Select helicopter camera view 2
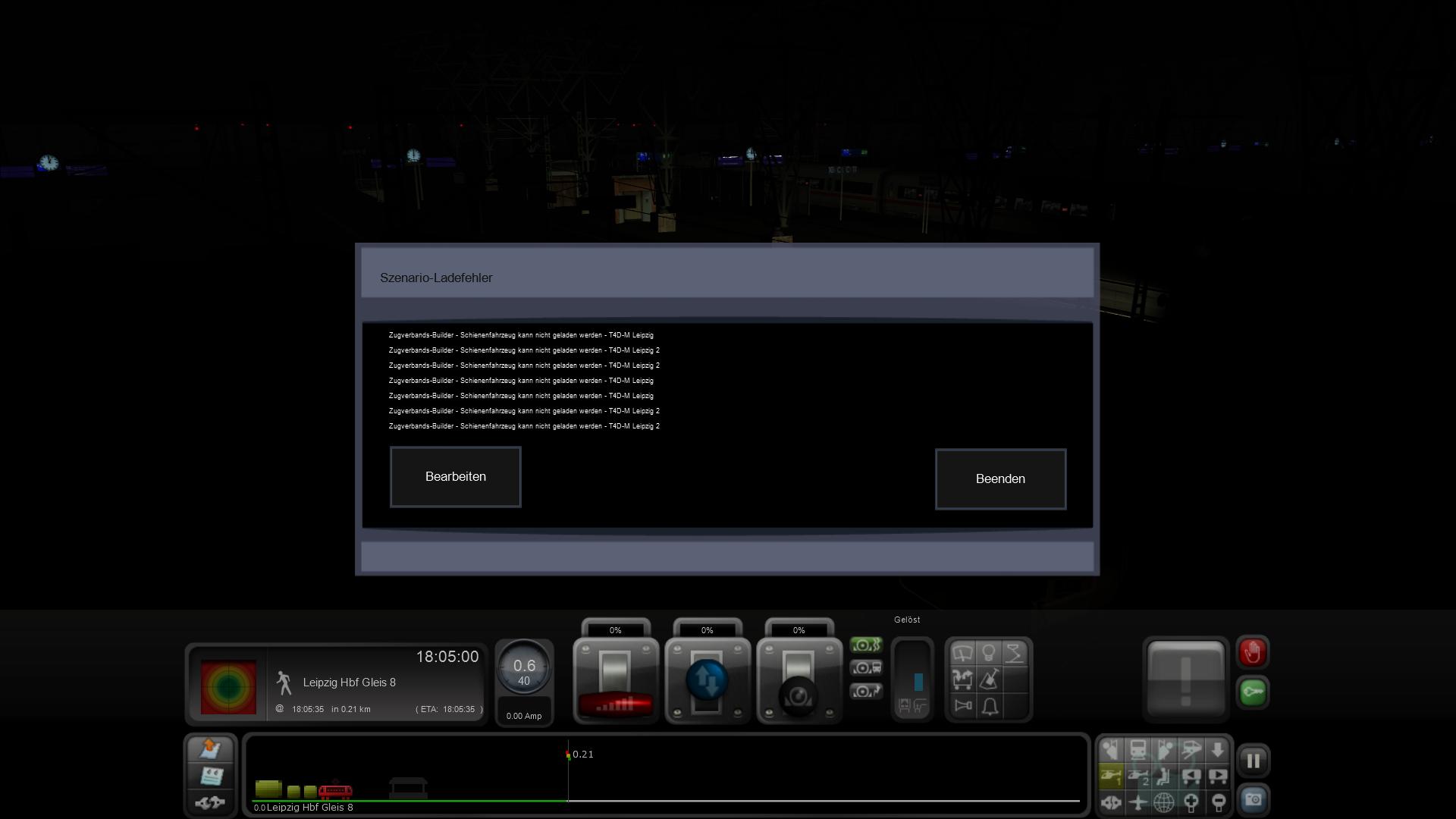1456x819 pixels. 1137,777
